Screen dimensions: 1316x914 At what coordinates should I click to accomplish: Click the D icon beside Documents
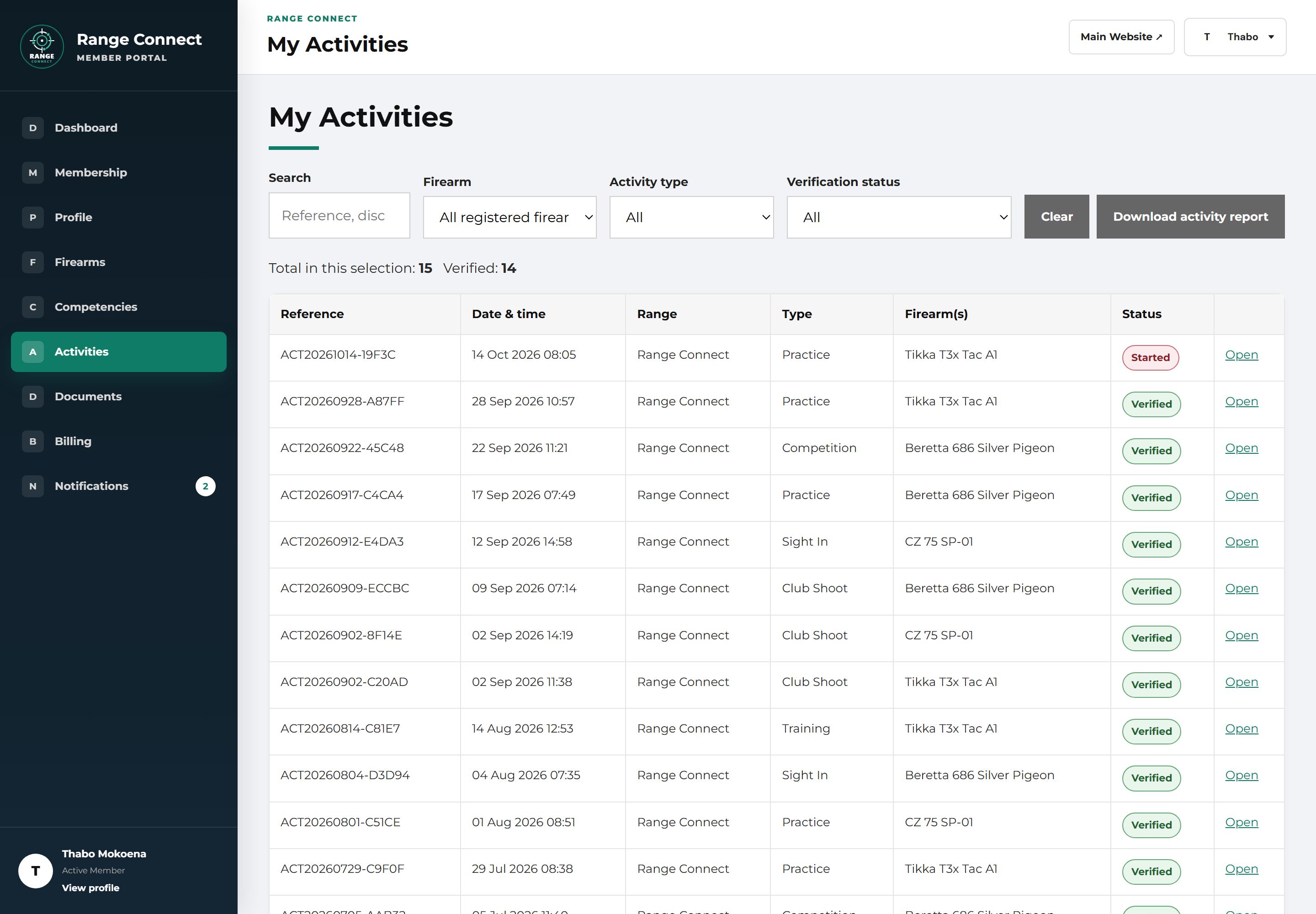coord(32,396)
